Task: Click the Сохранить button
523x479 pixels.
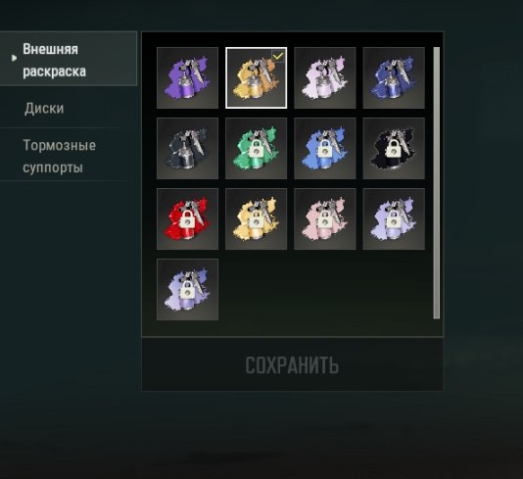Action: coord(292,365)
